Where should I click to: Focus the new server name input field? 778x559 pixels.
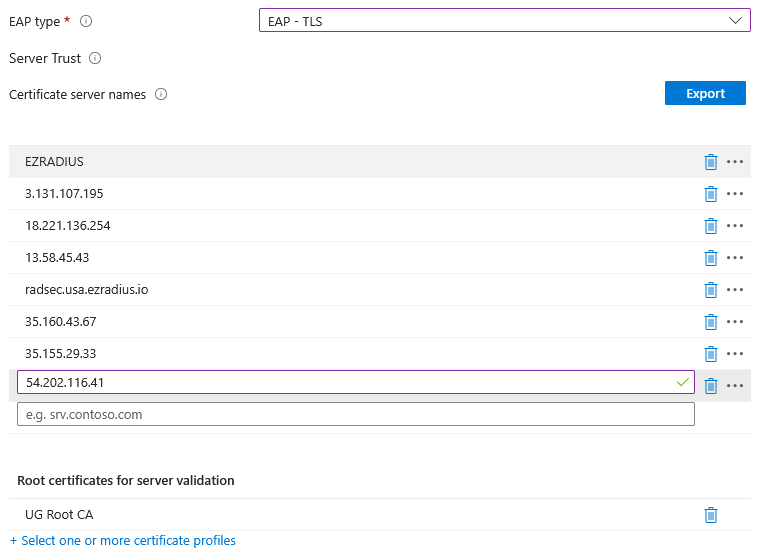pos(356,414)
